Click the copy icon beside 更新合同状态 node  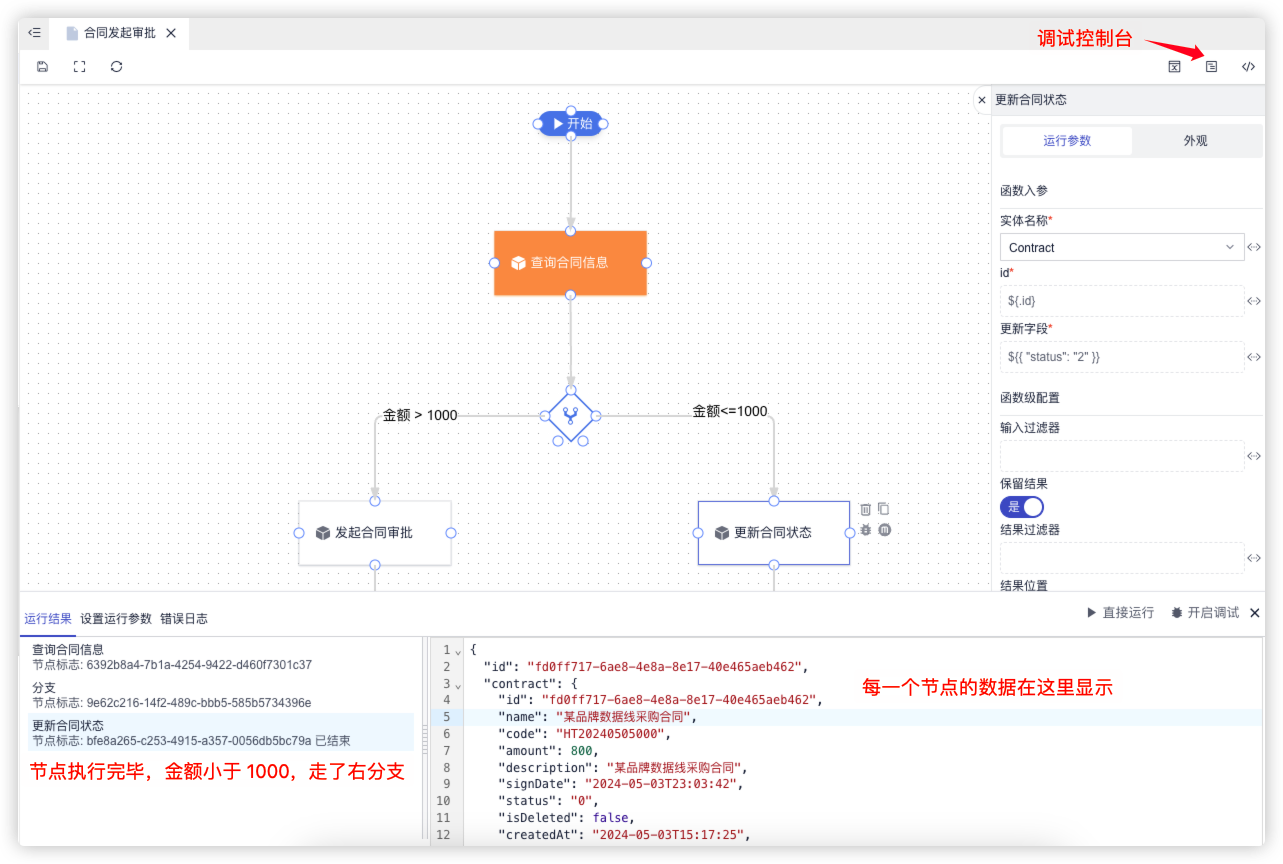click(x=884, y=509)
